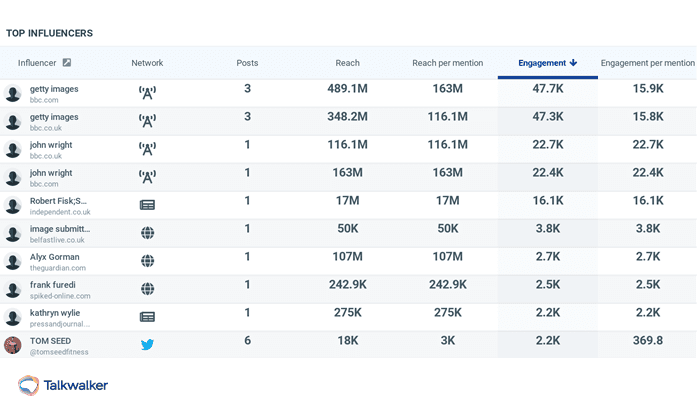697x416 pixels.
Task: Click the broadcast icon in getty images bbc.com row
Action: coord(147,93)
